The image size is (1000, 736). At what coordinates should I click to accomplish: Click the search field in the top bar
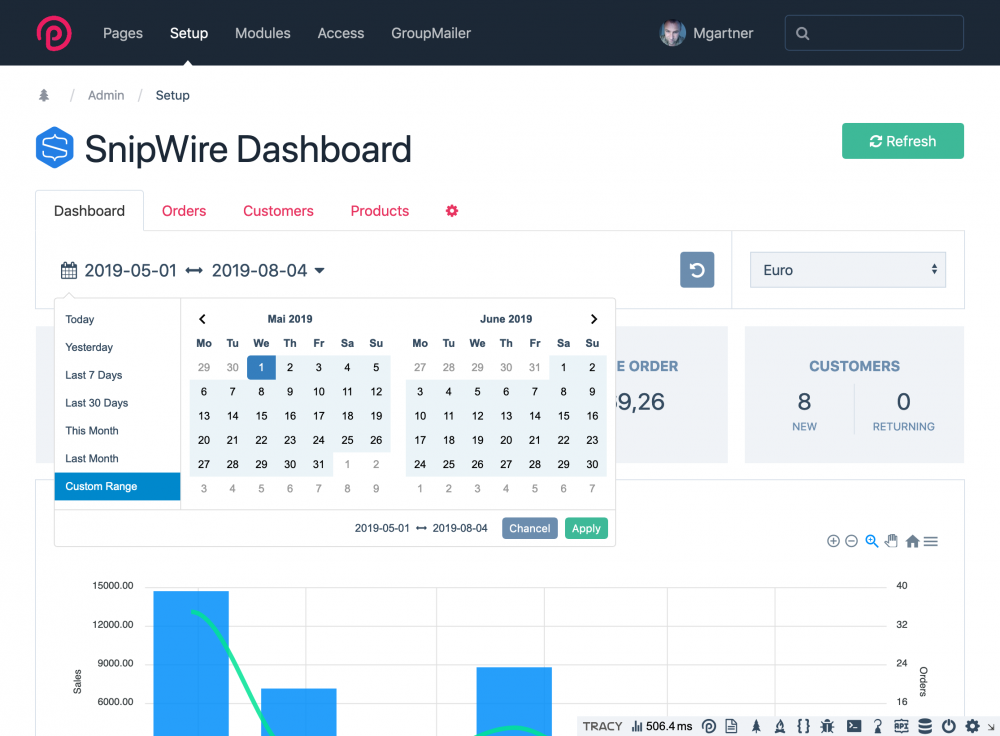click(x=874, y=33)
